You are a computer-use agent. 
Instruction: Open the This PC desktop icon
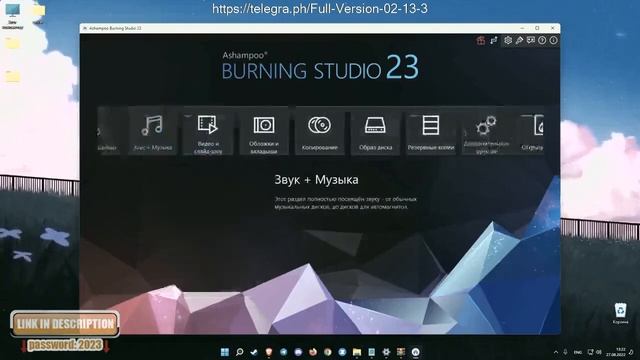pyautogui.click(x=13, y=16)
